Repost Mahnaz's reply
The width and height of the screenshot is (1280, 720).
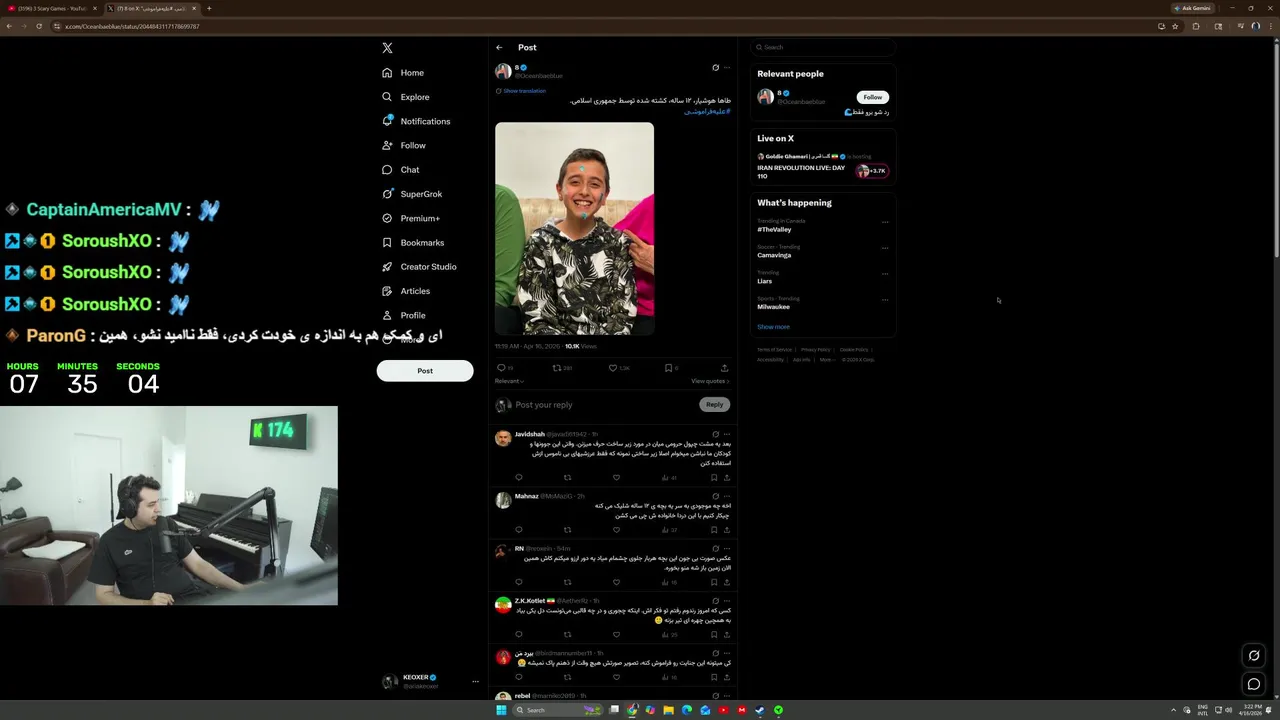567,530
